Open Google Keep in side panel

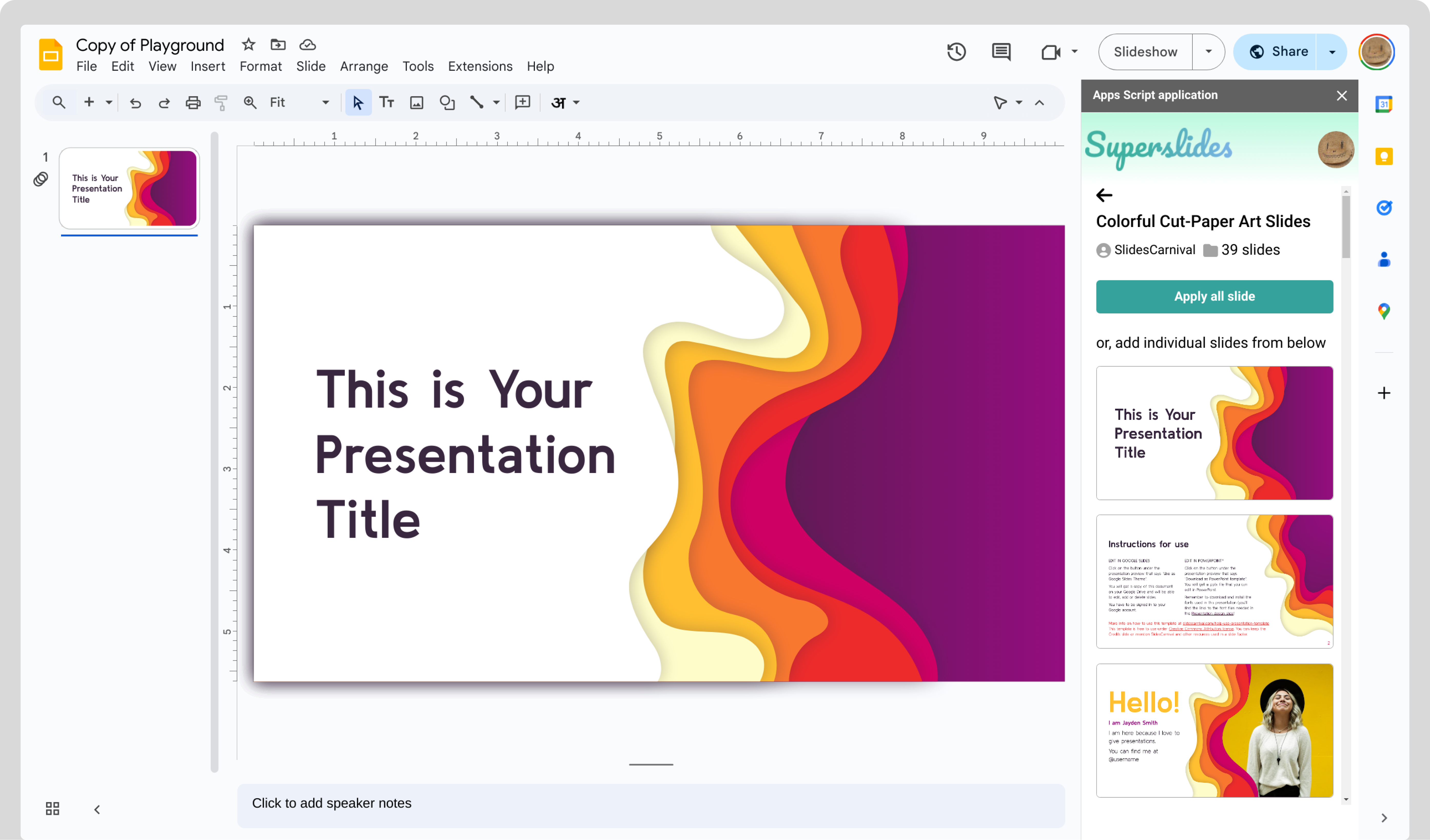[x=1384, y=156]
